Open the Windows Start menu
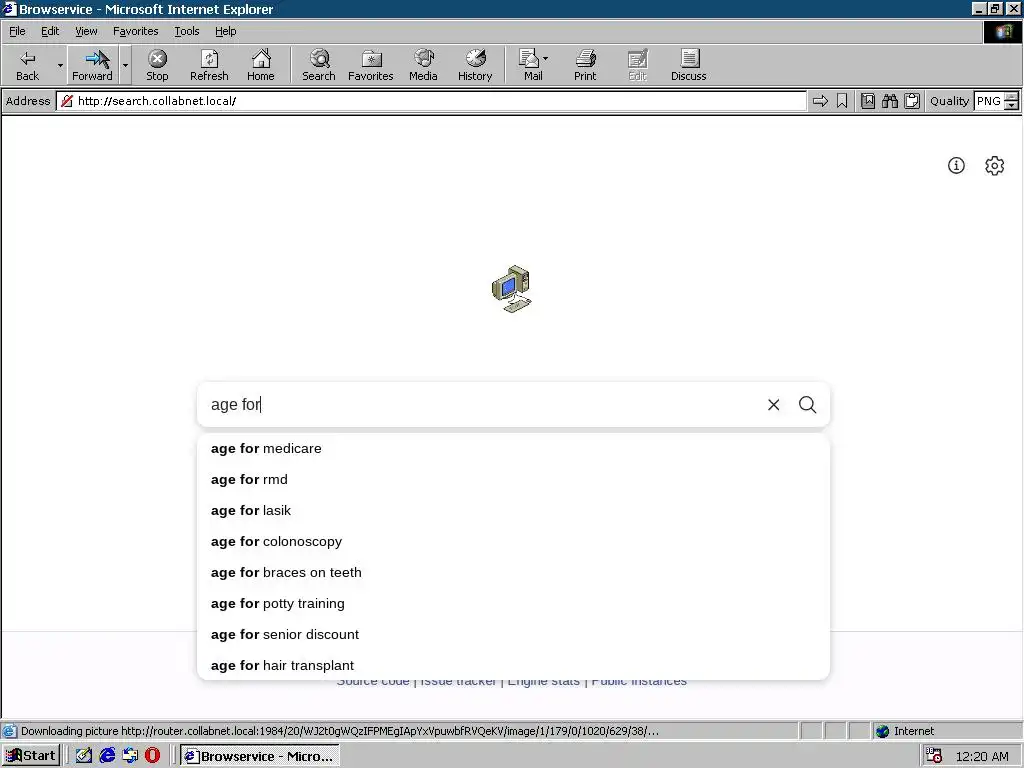 [31, 756]
